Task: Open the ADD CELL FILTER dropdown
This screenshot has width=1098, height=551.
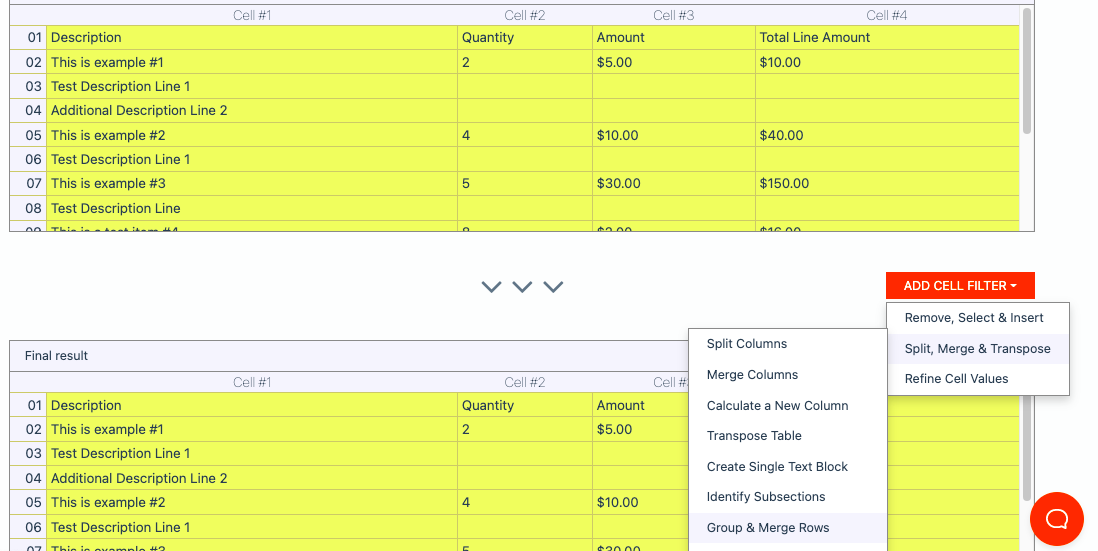Action: tap(959, 286)
